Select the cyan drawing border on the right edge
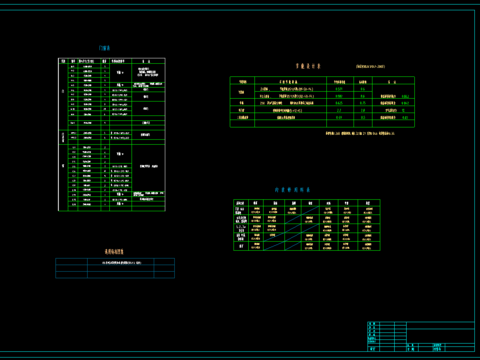 pyautogui.click(x=475, y=180)
